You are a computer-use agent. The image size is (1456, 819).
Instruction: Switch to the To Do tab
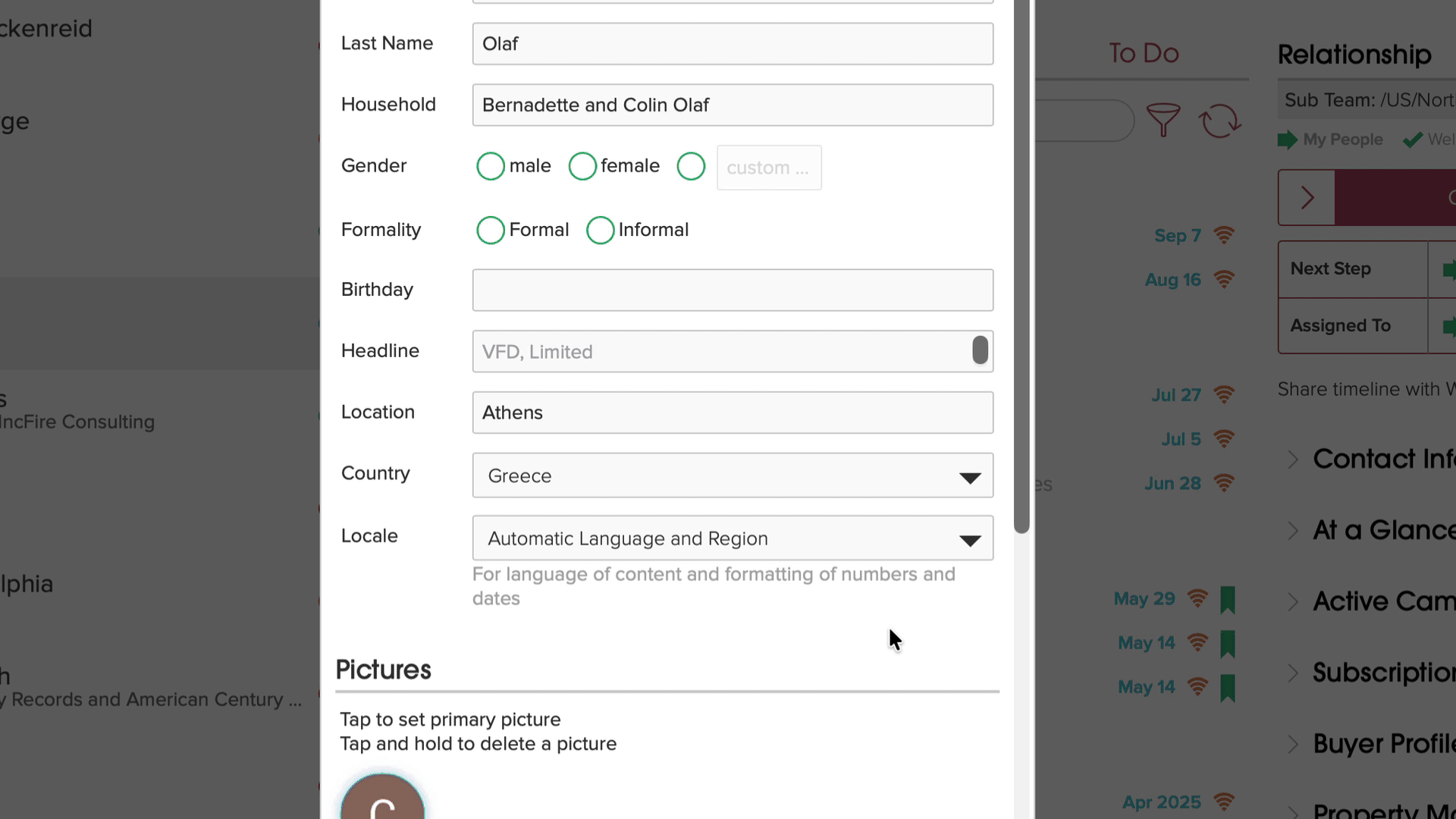pos(1143,53)
